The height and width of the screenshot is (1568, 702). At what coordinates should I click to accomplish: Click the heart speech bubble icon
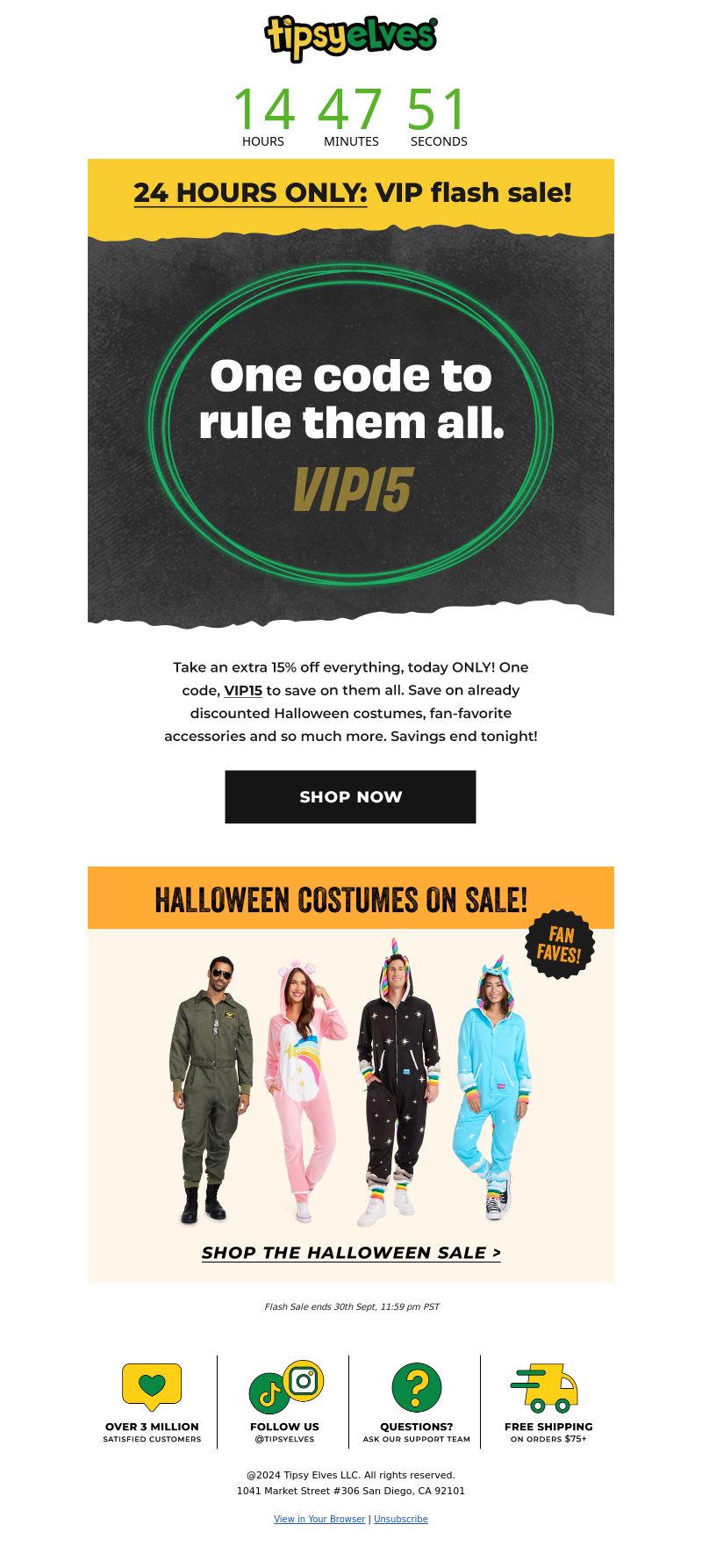coord(152,1386)
